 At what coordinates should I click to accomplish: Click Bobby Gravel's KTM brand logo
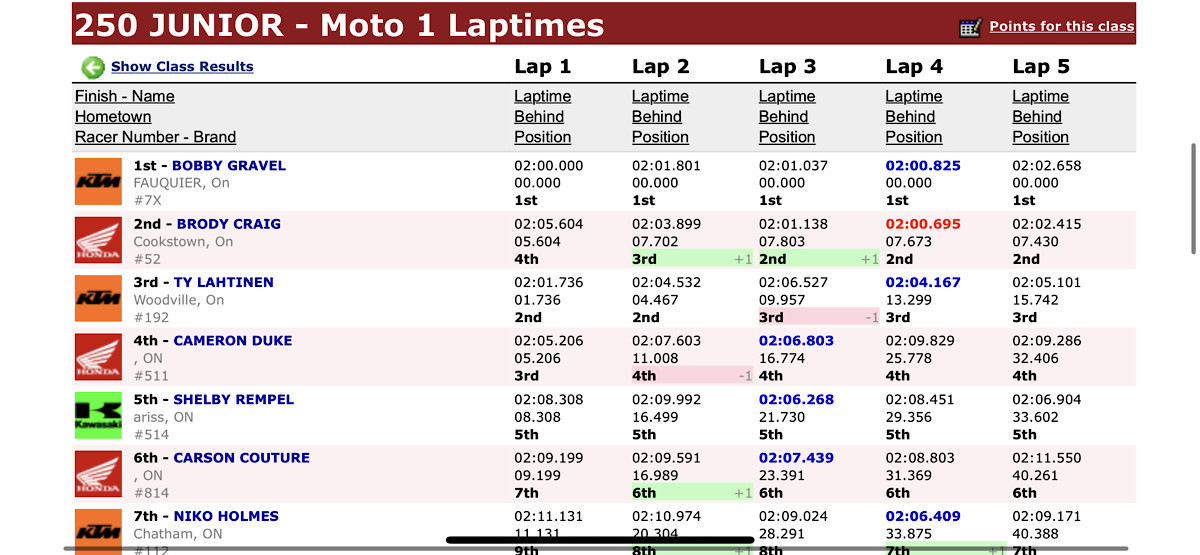[x=98, y=182]
